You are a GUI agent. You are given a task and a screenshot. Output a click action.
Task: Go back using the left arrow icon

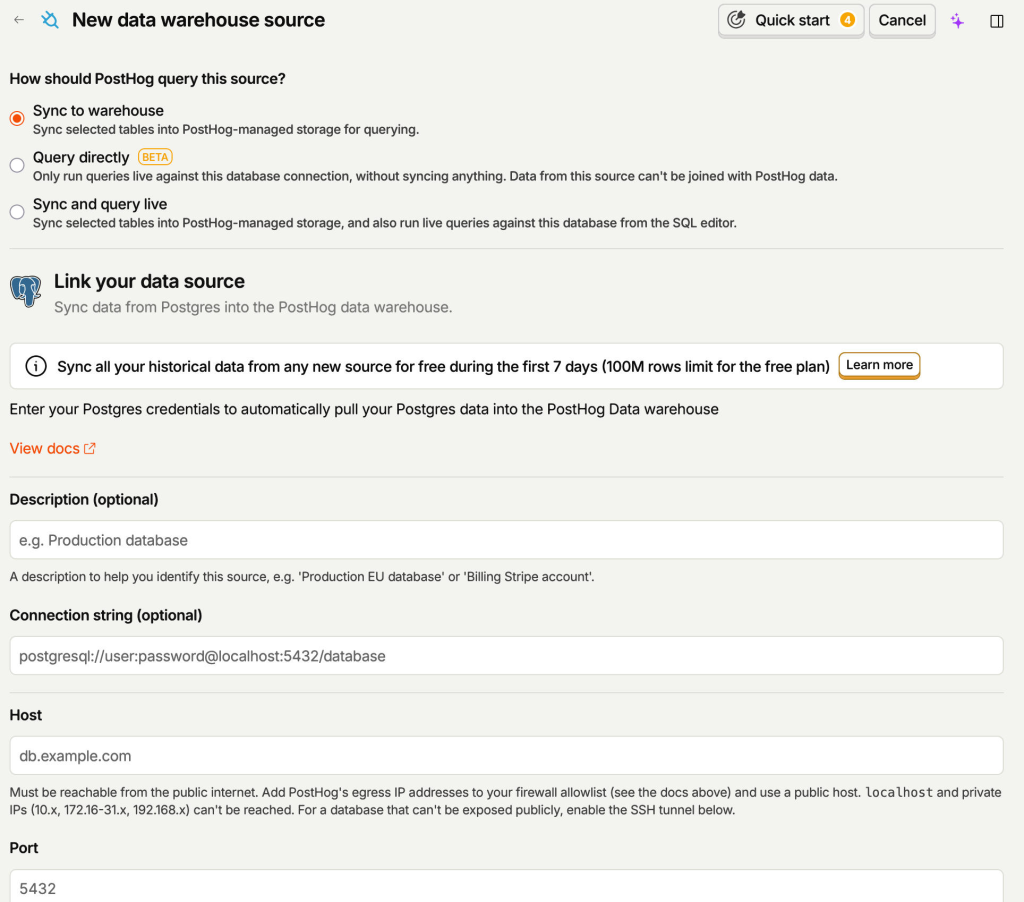(x=19, y=20)
